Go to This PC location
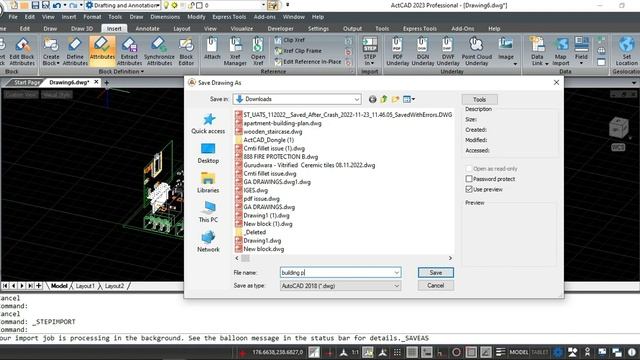Viewport: 640px width, 360px height. 208,212
